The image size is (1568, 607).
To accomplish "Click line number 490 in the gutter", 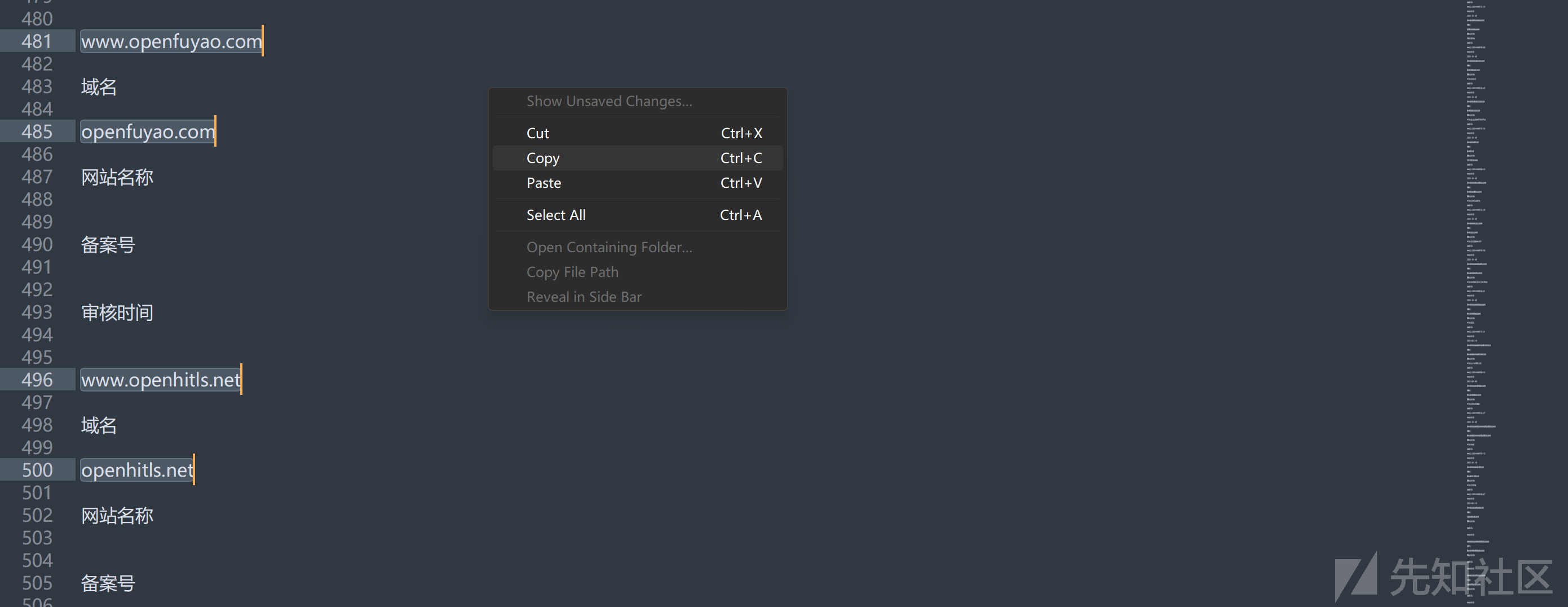I will [x=37, y=245].
